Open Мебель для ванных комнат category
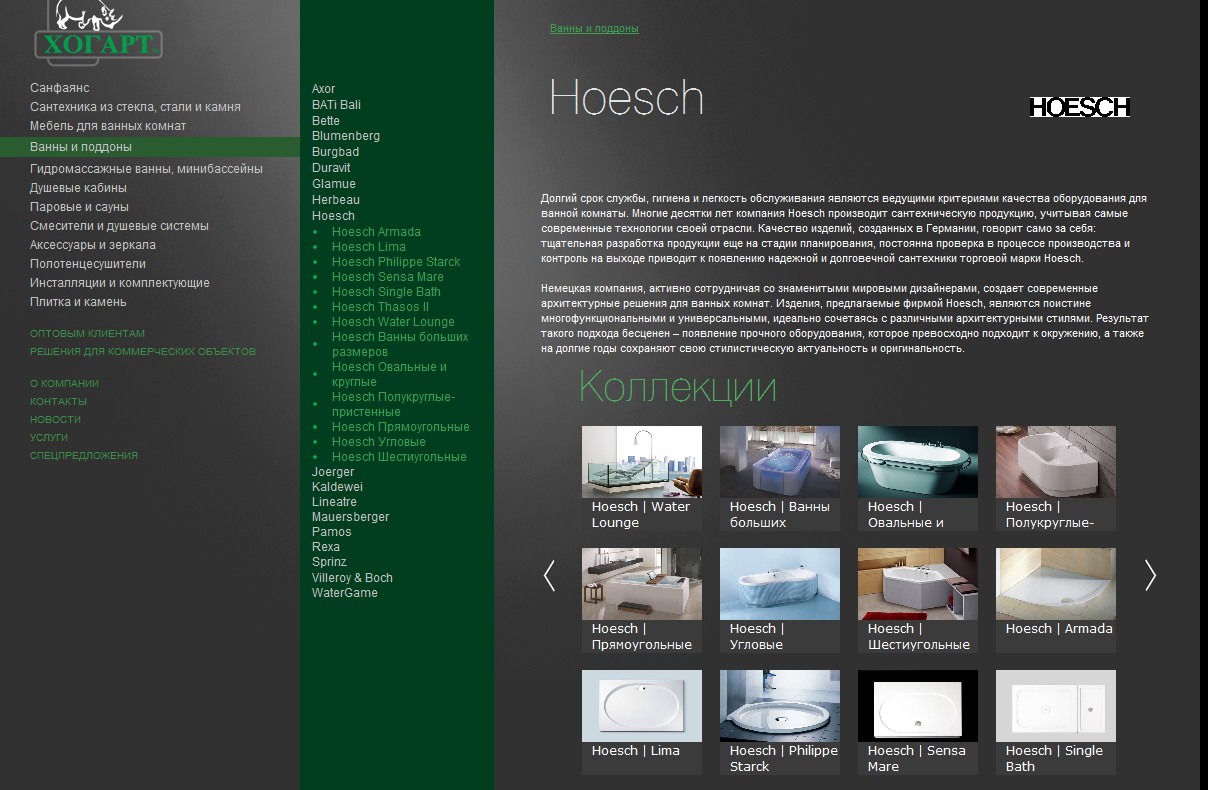The height and width of the screenshot is (790, 1208). point(108,126)
